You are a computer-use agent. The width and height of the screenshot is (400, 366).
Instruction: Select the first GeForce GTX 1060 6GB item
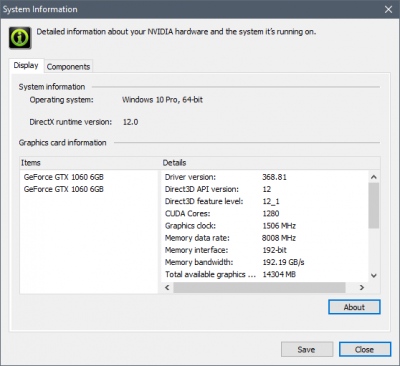click(x=64, y=177)
